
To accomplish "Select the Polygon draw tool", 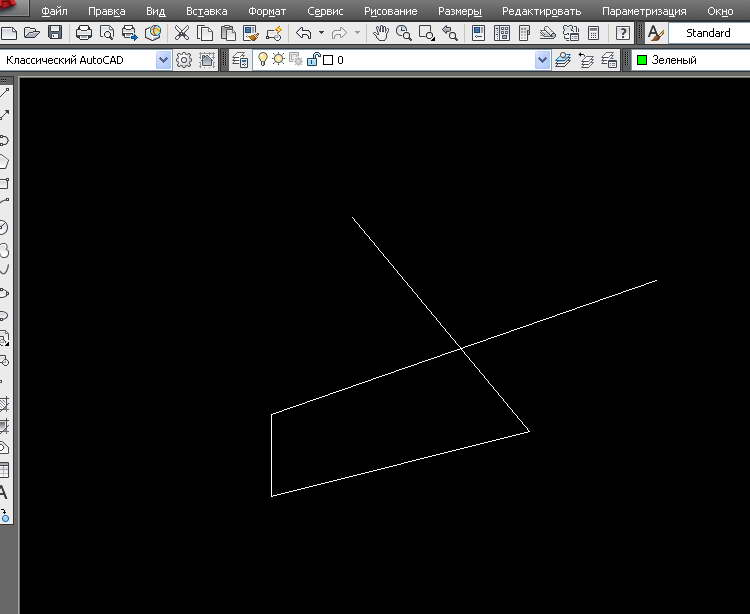I will pos(4,162).
